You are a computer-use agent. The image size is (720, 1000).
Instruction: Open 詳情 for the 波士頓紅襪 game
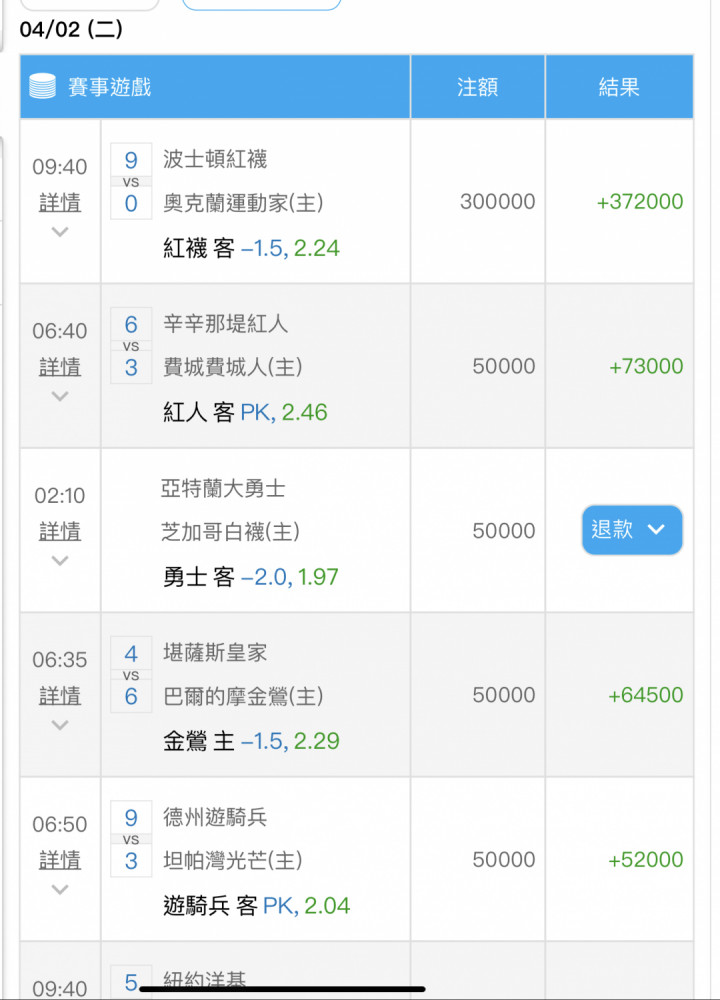(60, 203)
